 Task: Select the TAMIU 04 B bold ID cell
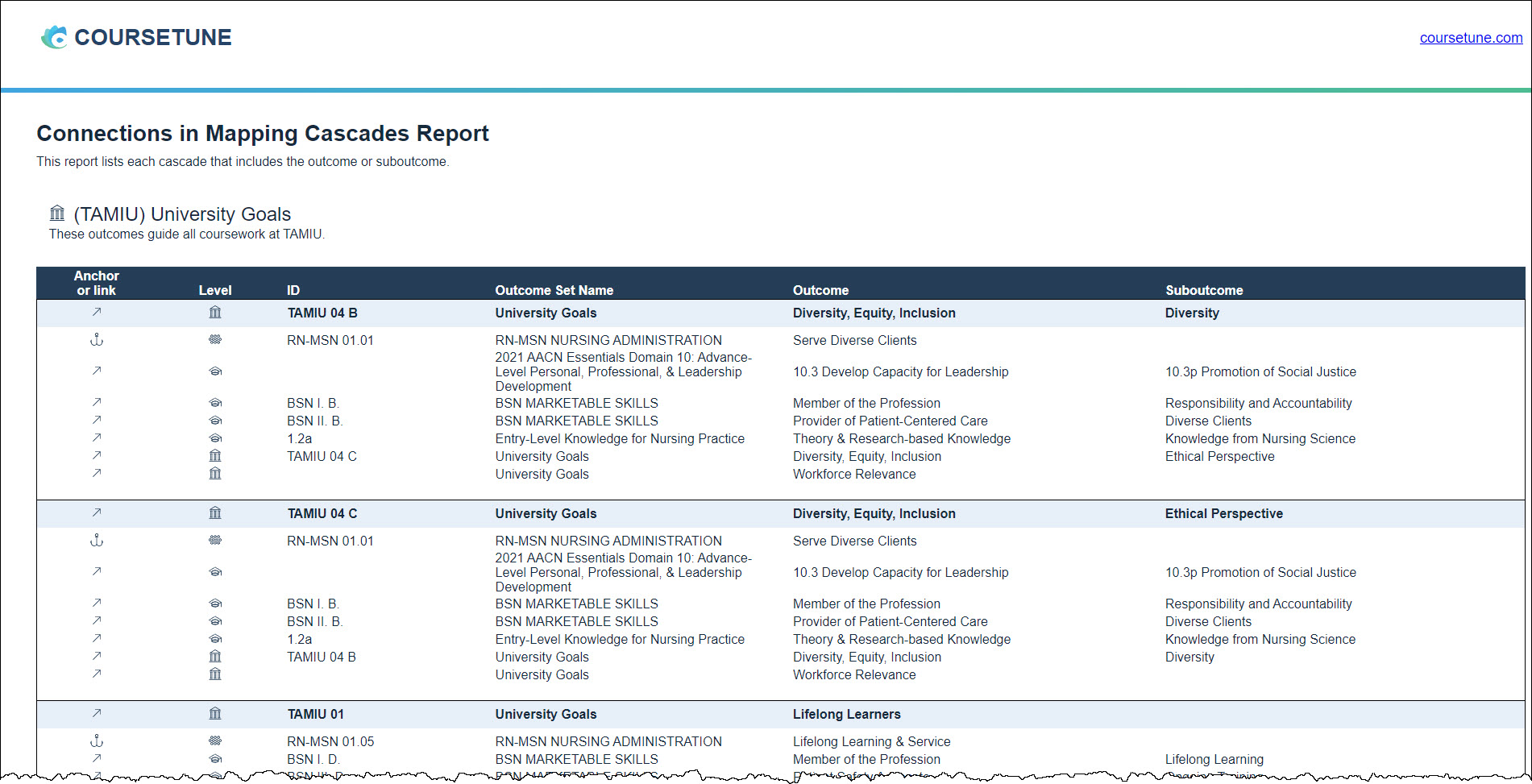click(322, 313)
